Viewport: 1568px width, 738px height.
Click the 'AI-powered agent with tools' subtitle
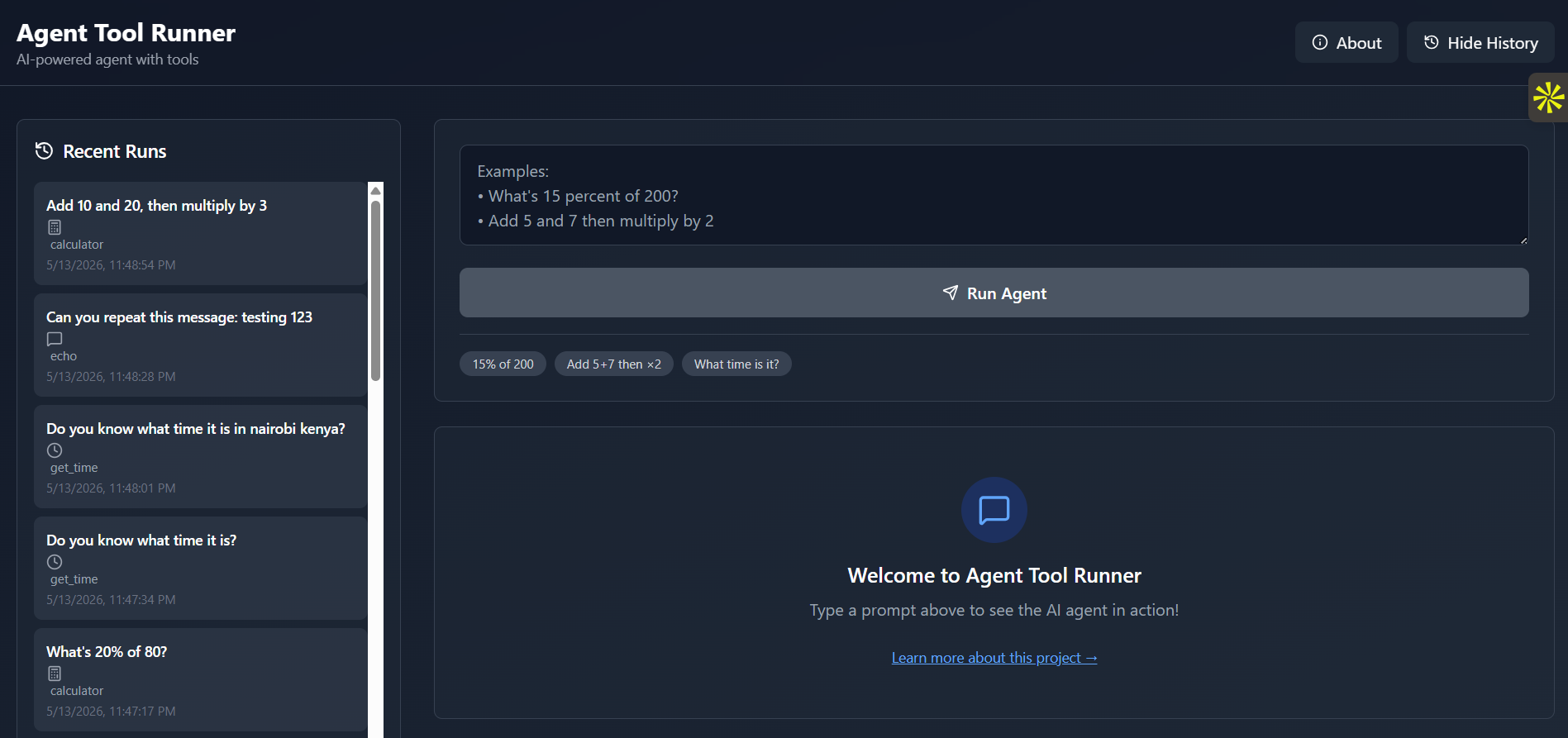107,60
